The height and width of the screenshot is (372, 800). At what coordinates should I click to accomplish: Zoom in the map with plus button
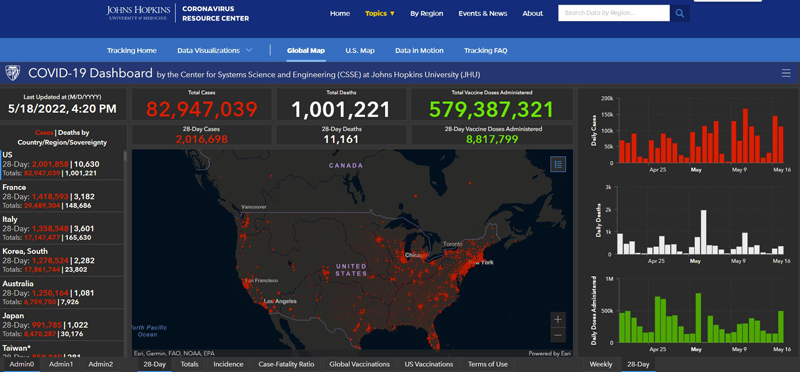pyautogui.click(x=558, y=319)
